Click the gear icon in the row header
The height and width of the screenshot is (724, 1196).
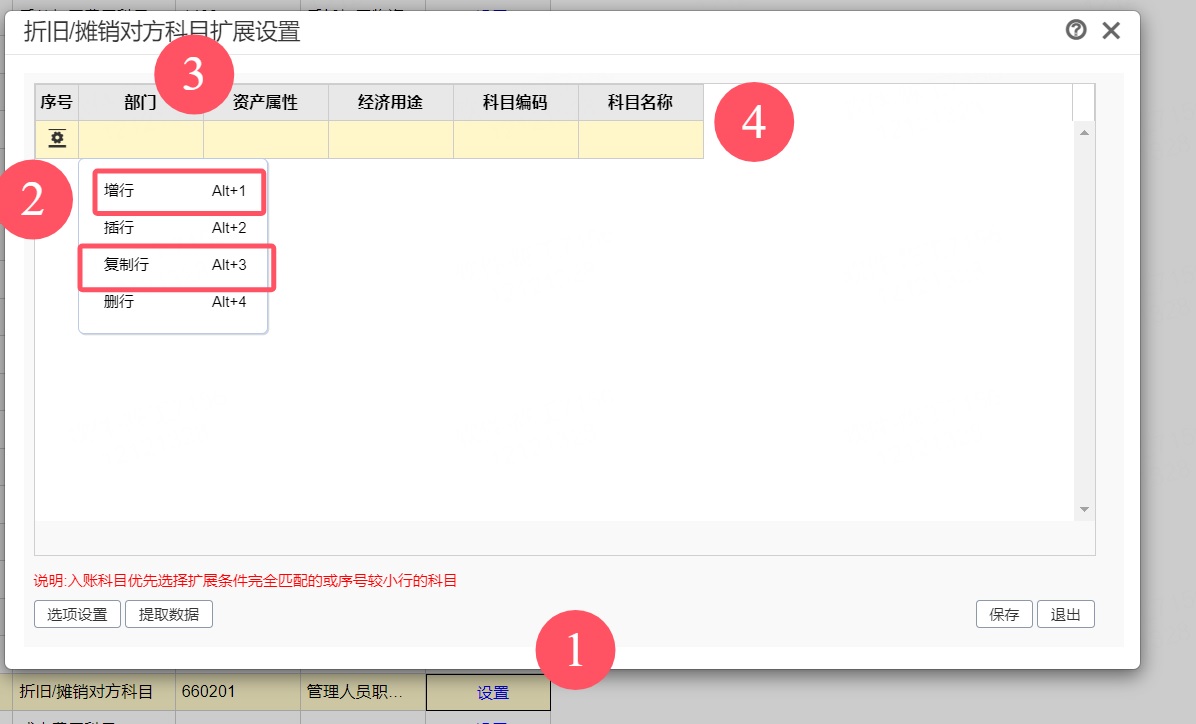tap(57, 139)
